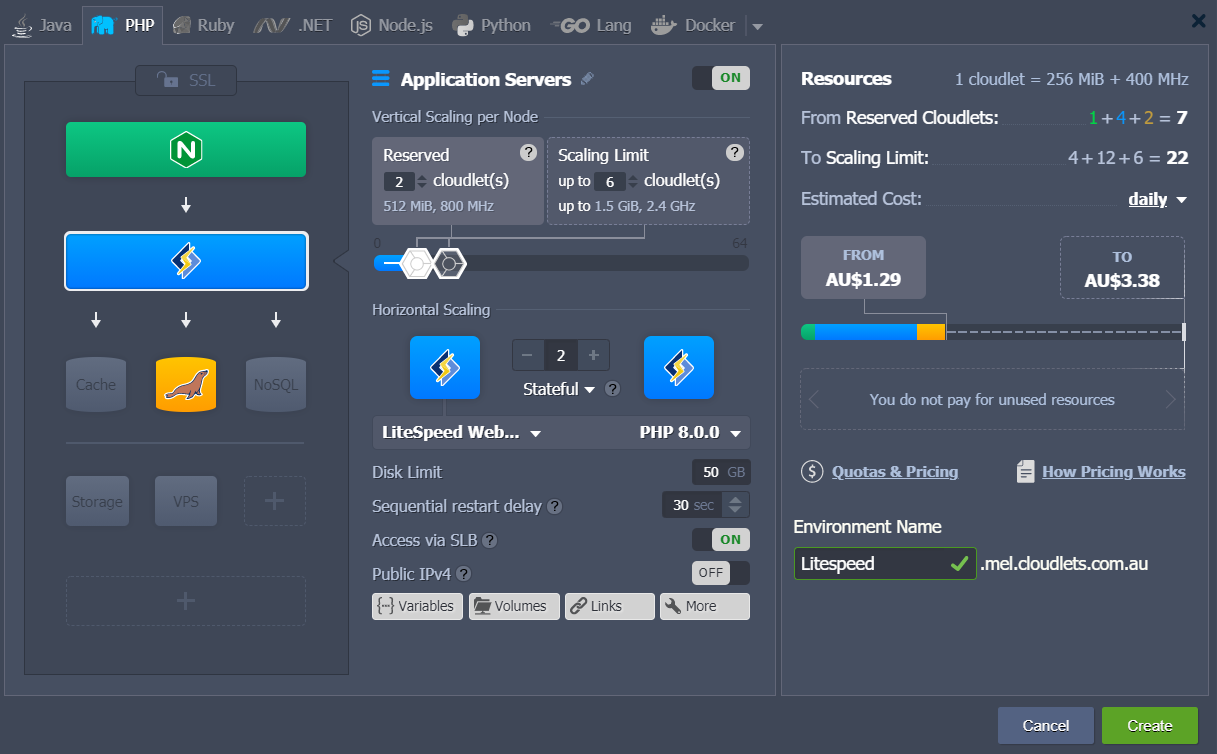Viewport: 1217px width, 754px height.
Task: Open the Variables settings
Action: [x=417, y=606]
